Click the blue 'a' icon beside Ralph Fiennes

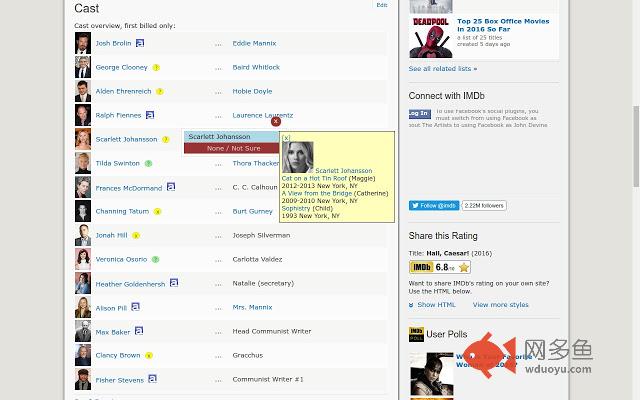pos(150,115)
